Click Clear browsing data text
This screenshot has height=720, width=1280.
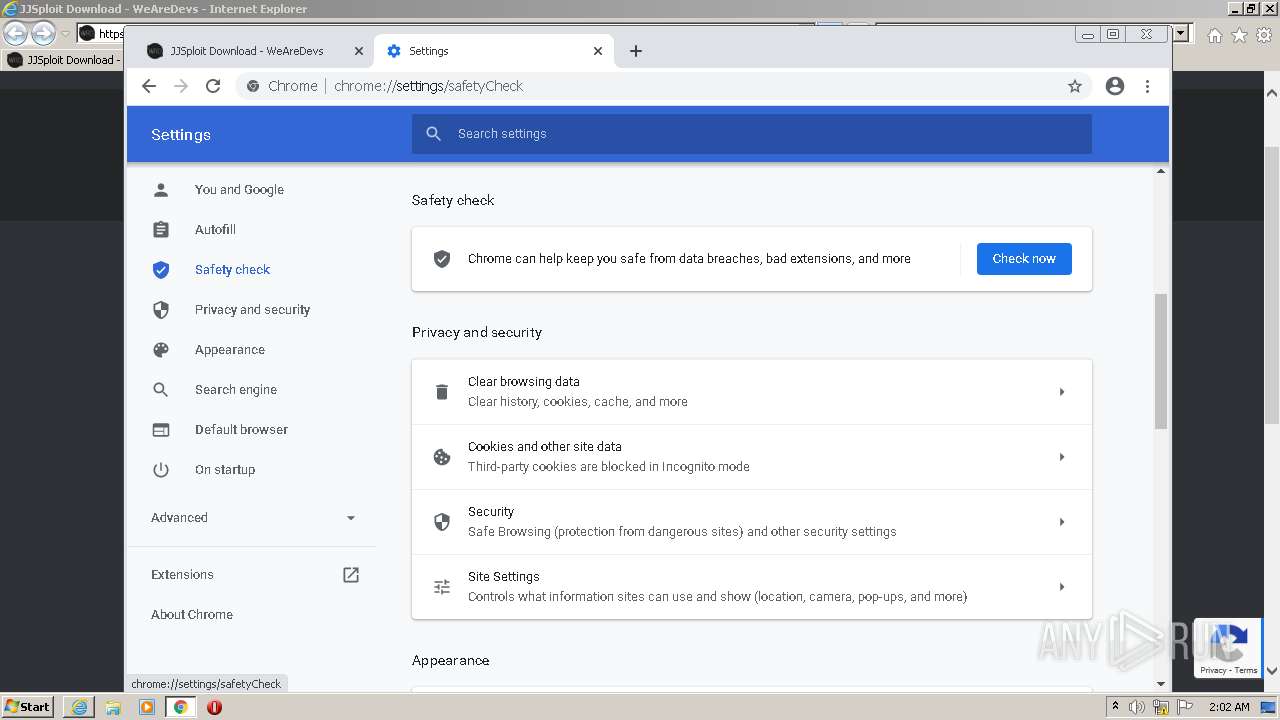(524, 382)
